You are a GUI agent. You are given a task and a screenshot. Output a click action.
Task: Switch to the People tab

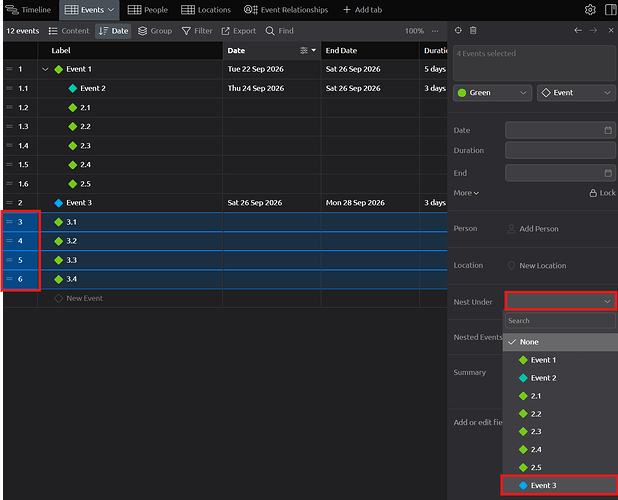click(x=148, y=10)
